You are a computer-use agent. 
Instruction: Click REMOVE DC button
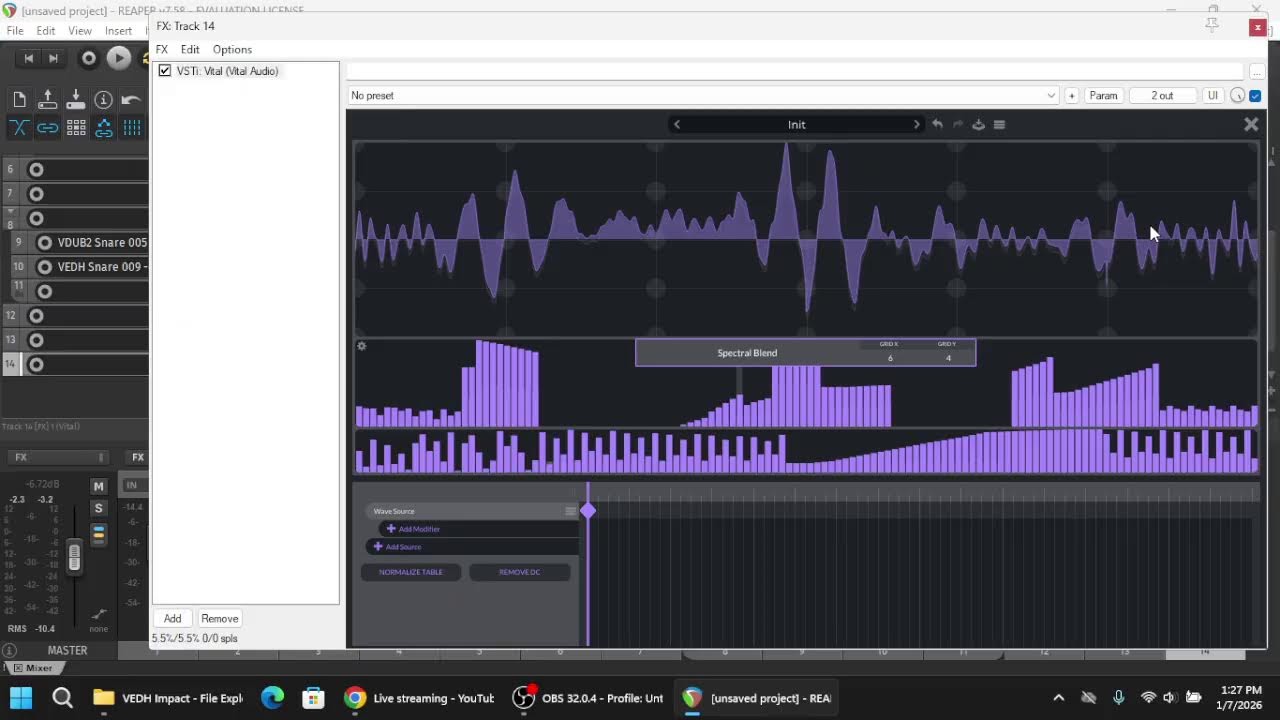[519, 572]
